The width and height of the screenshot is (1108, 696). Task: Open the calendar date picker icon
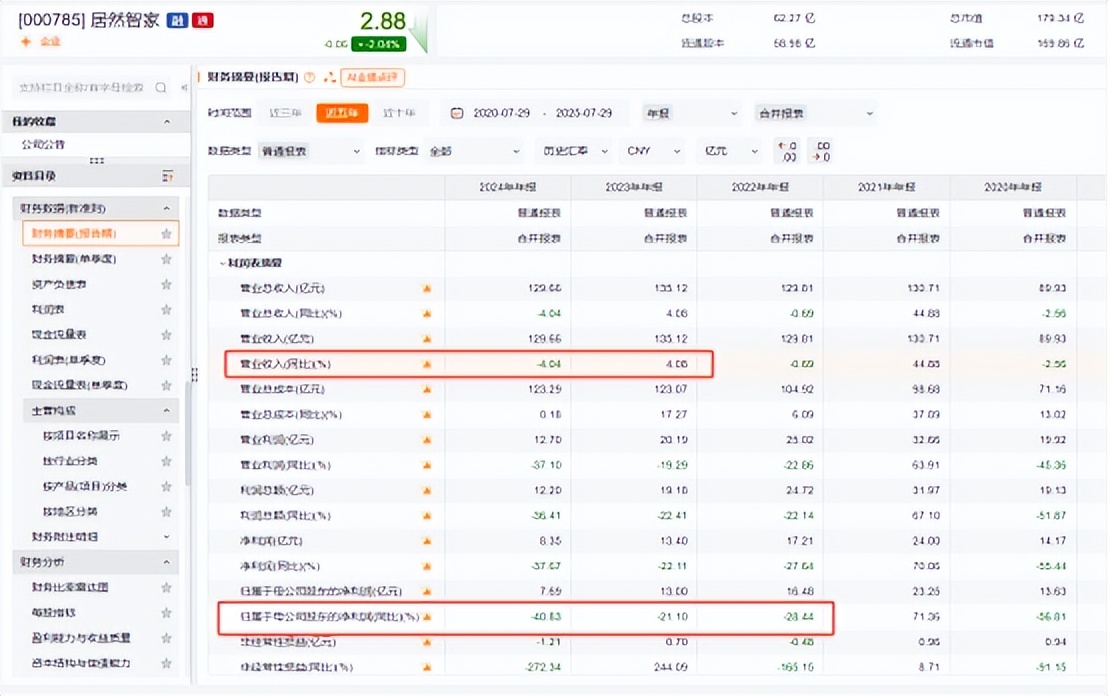(455, 113)
